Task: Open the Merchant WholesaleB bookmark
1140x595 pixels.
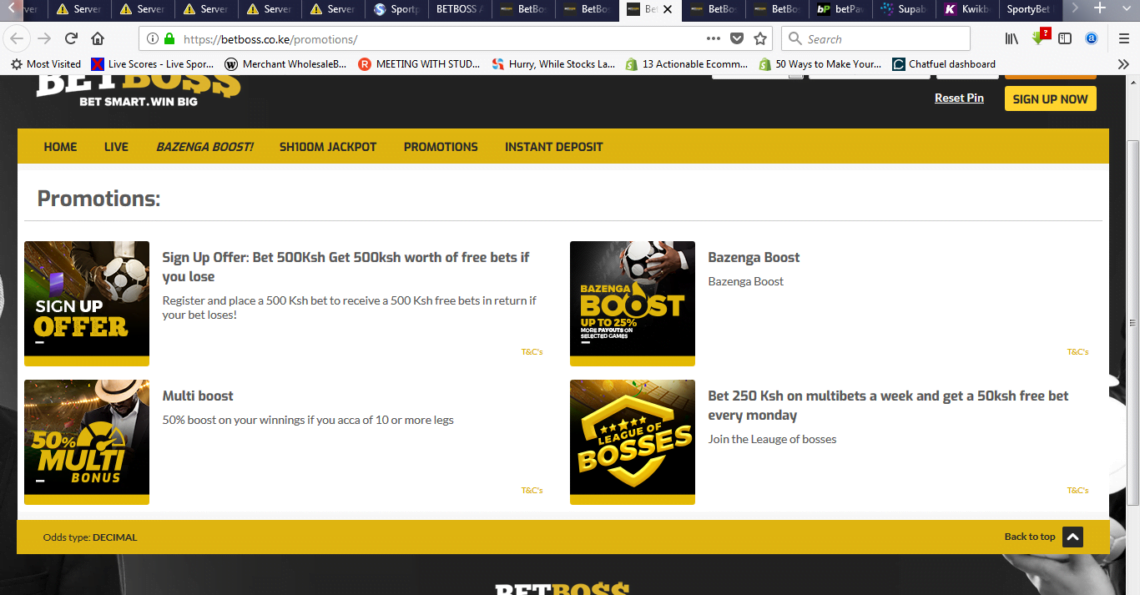Action: [286, 64]
